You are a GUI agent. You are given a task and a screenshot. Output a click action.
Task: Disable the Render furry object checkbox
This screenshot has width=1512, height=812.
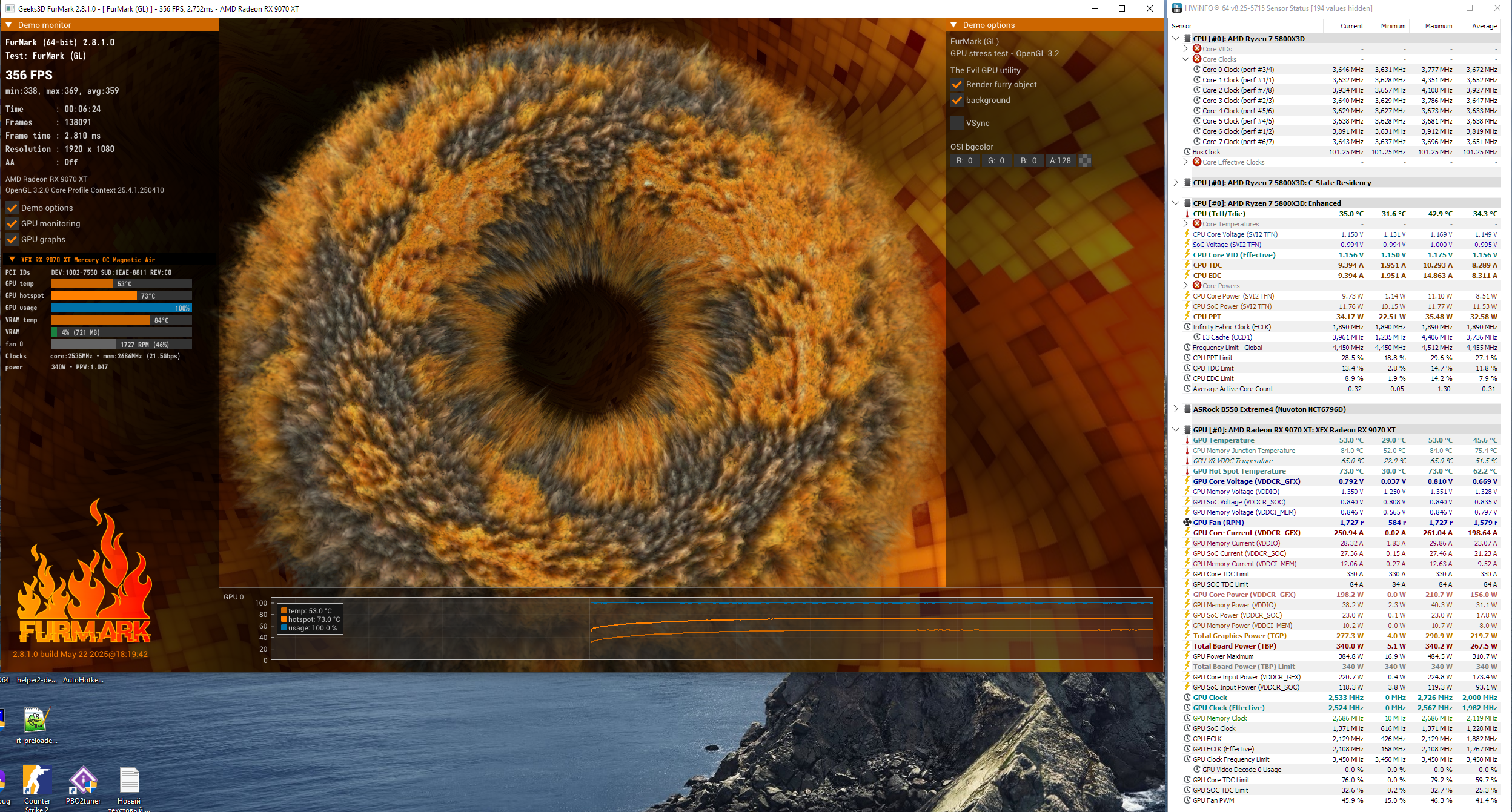pos(957,85)
